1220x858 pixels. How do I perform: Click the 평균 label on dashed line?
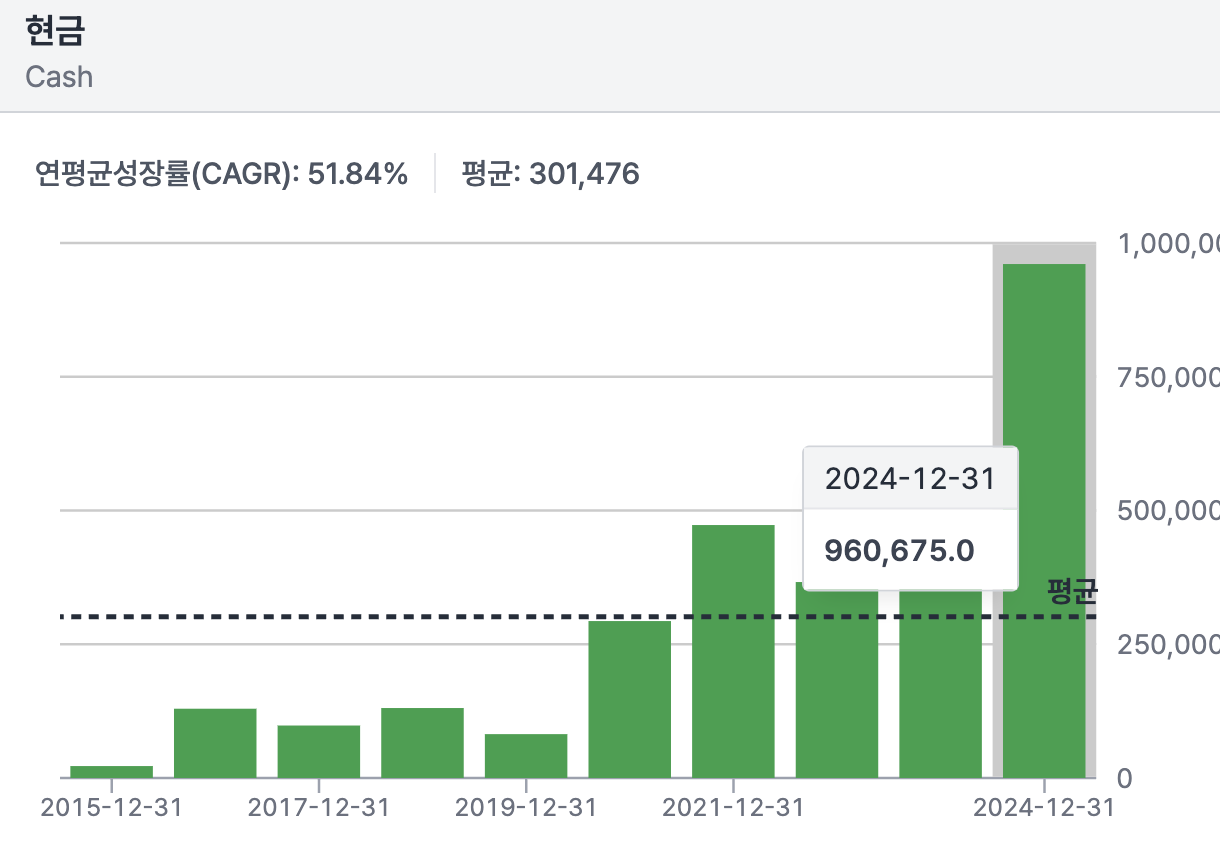pyautogui.click(x=1071, y=592)
